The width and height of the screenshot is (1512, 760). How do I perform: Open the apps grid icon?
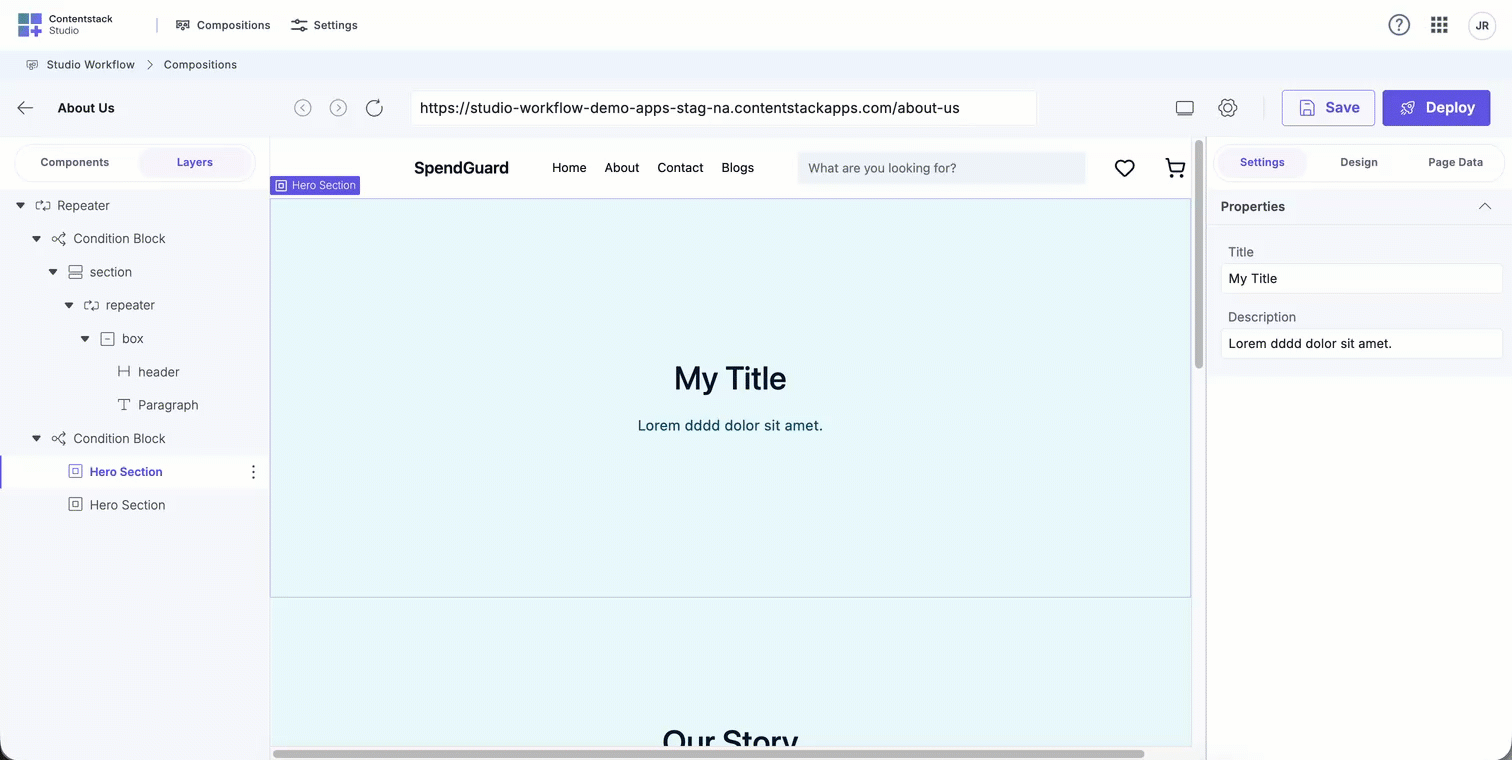click(x=1439, y=25)
